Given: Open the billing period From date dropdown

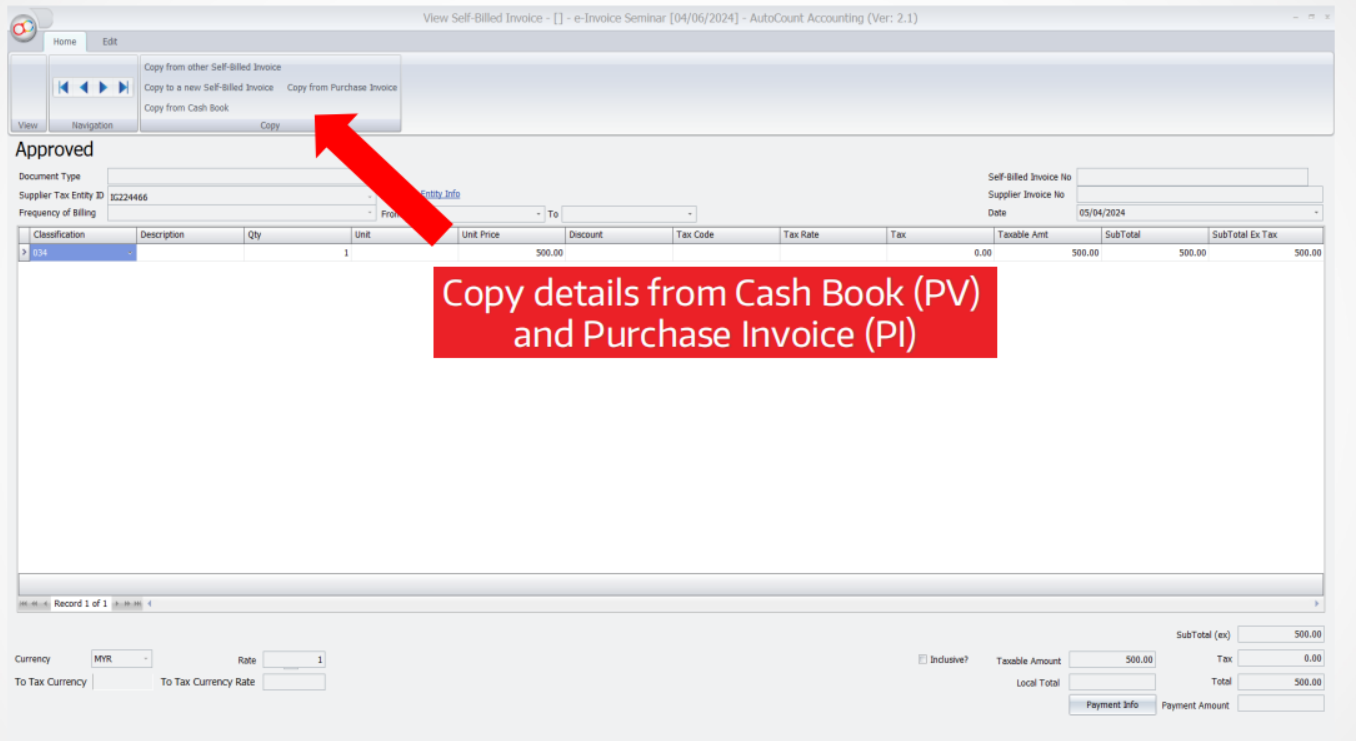Looking at the screenshot, I should 539,214.
